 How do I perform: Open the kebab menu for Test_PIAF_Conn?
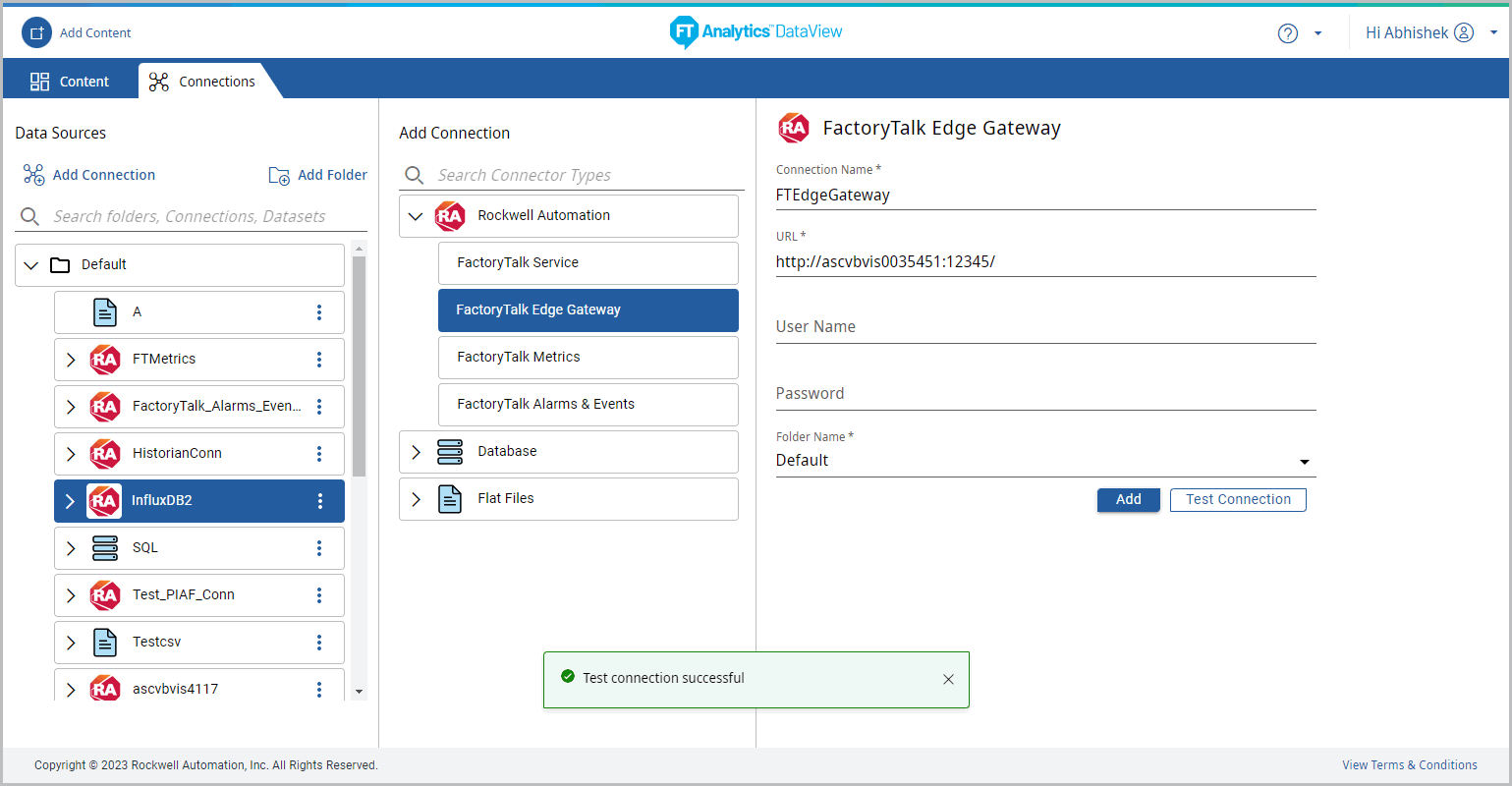(319, 595)
